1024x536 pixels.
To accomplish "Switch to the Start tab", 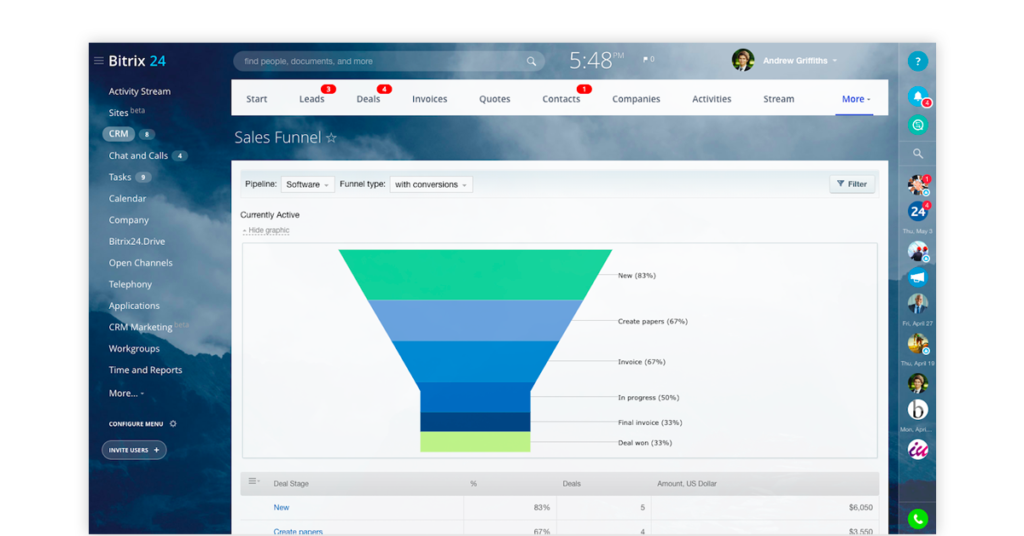I will (x=257, y=99).
